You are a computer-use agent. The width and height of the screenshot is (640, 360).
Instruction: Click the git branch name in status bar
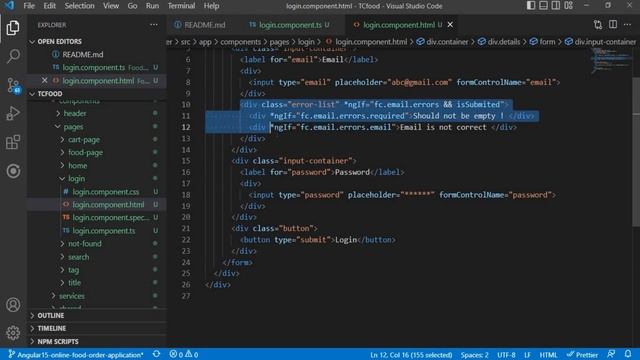click(x=76, y=355)
